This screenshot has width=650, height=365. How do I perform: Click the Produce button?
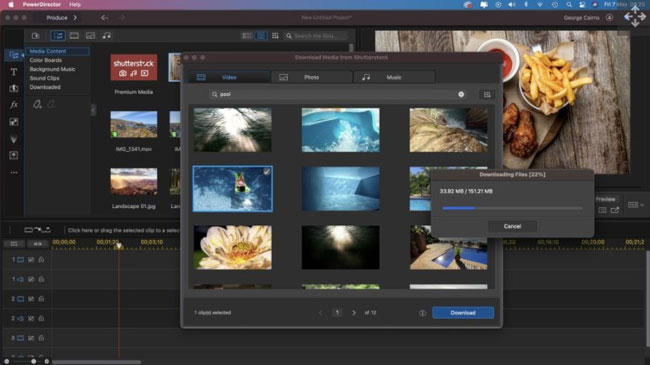57,18
